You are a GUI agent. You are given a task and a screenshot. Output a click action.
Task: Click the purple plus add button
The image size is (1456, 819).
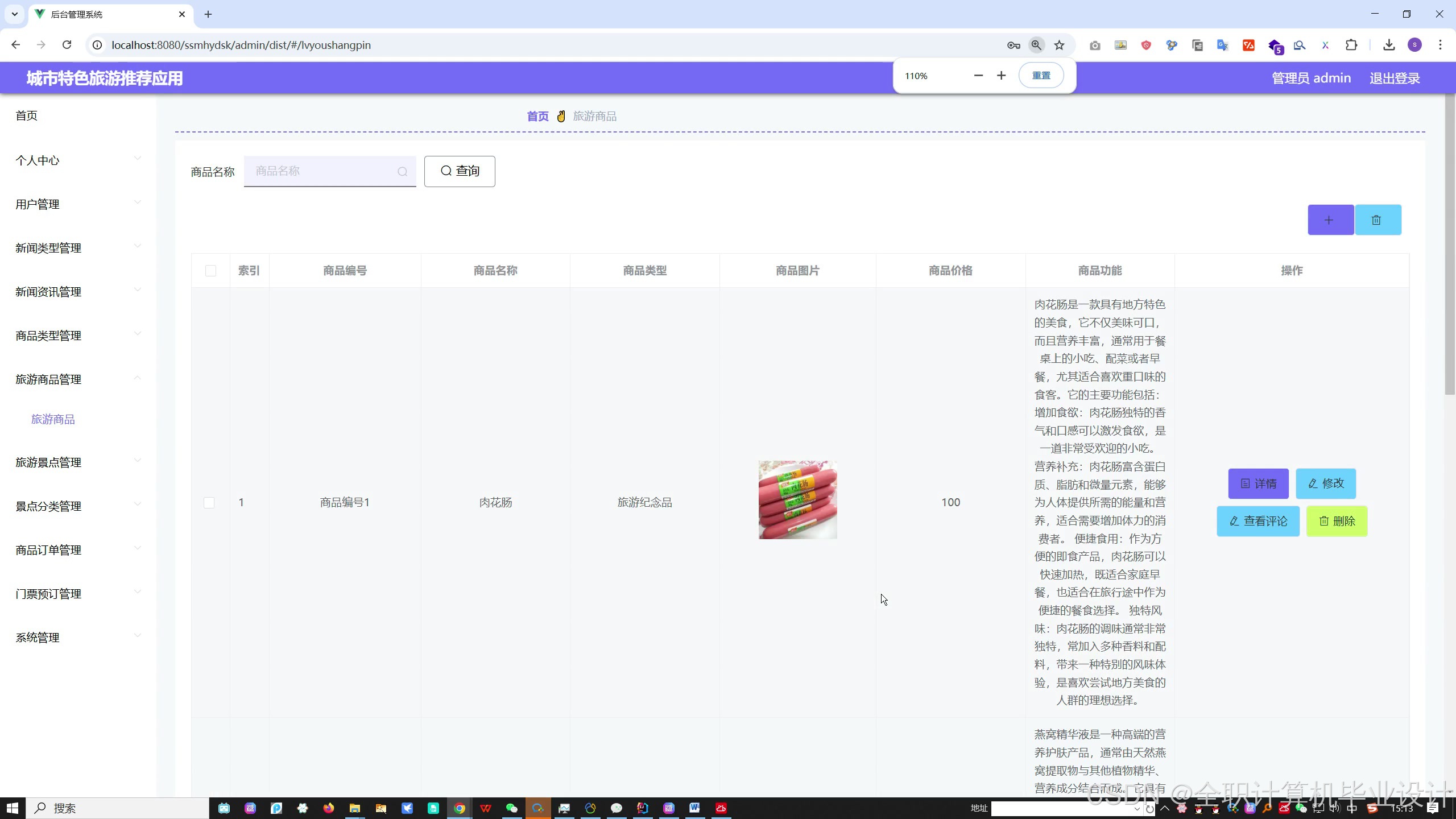click(1330, 220)
